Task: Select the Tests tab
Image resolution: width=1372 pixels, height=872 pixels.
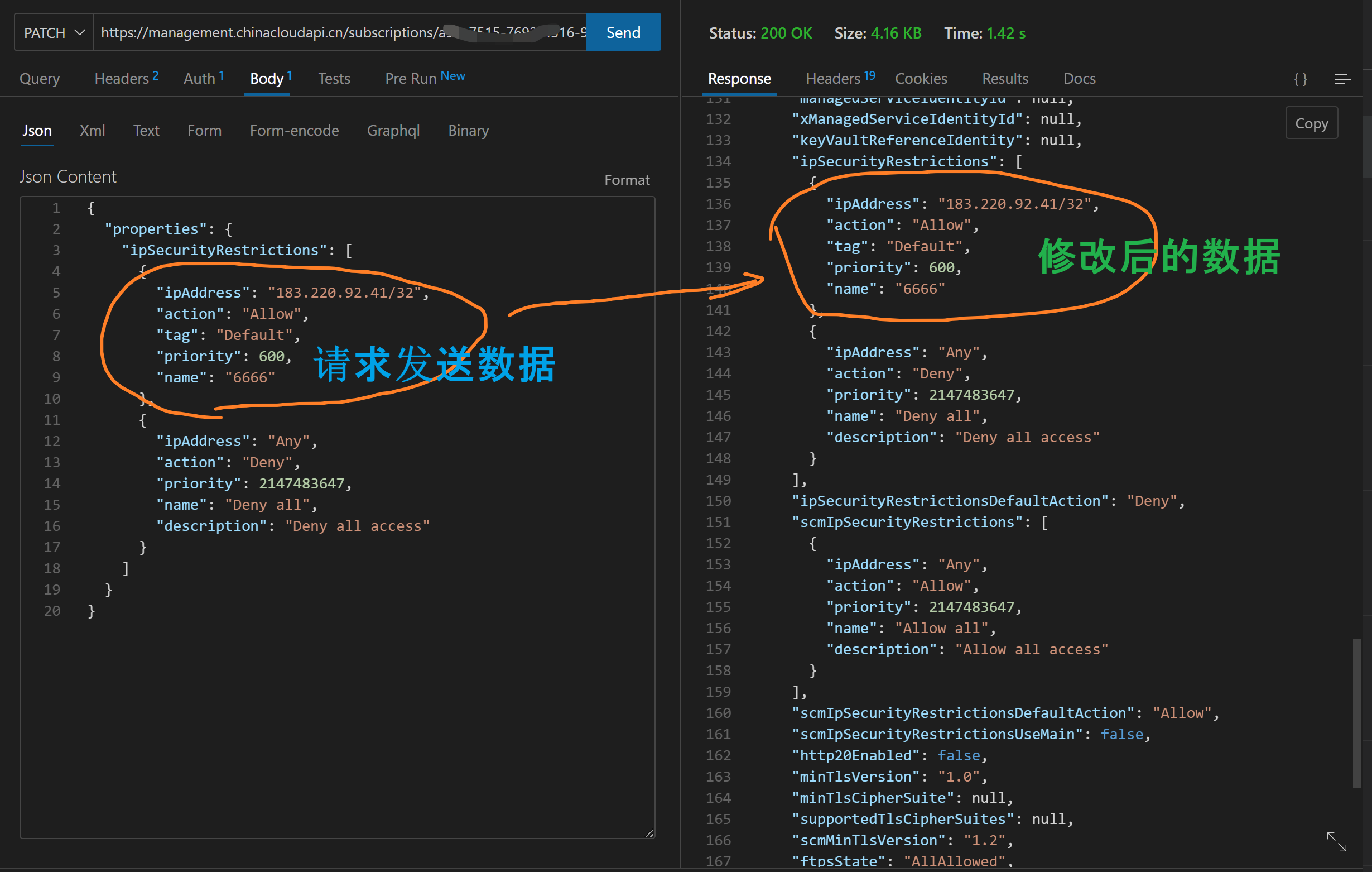Action: tap(334, 79)
